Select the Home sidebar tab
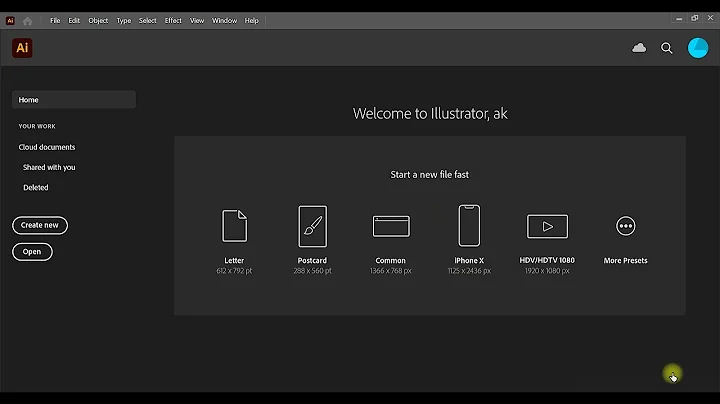 74,100
